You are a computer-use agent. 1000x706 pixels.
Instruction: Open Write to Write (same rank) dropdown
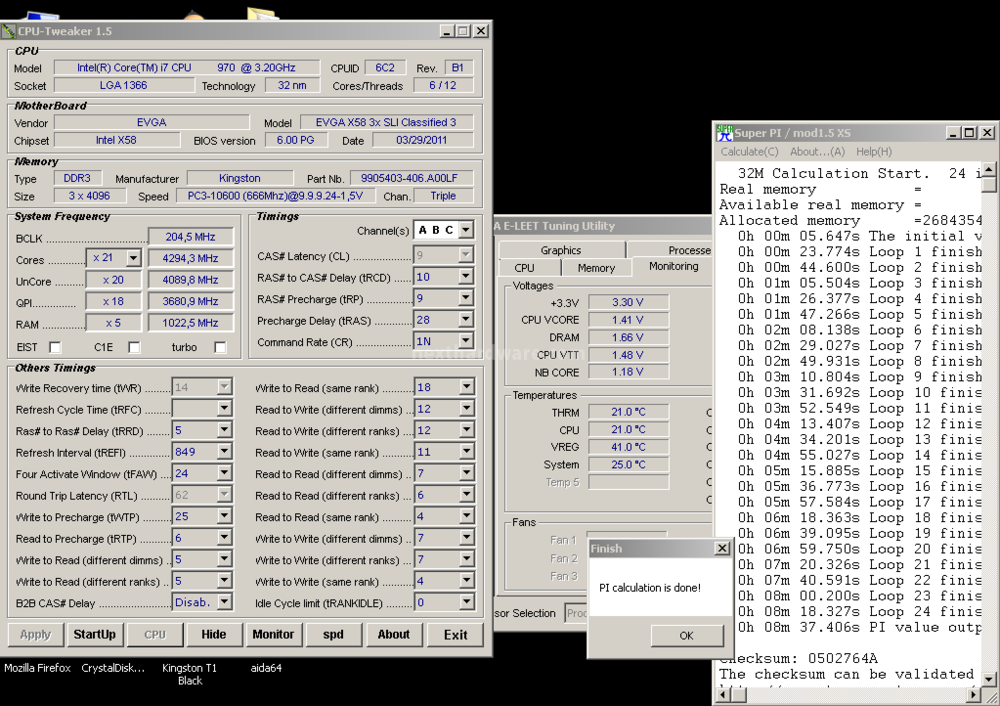(466, 581)
